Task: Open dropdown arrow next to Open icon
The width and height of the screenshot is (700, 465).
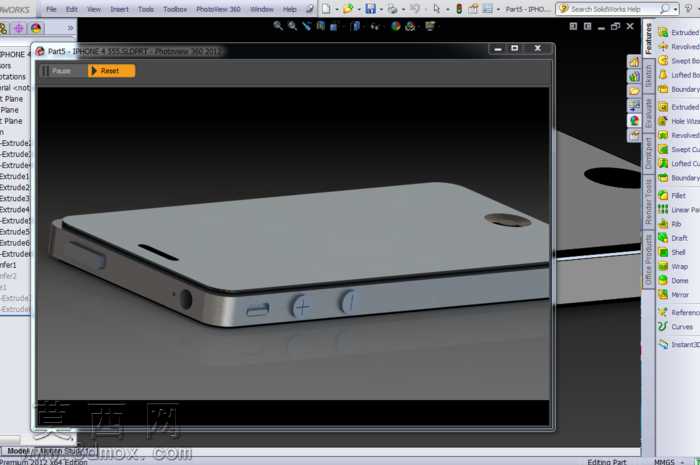Action: pos(359,9)
